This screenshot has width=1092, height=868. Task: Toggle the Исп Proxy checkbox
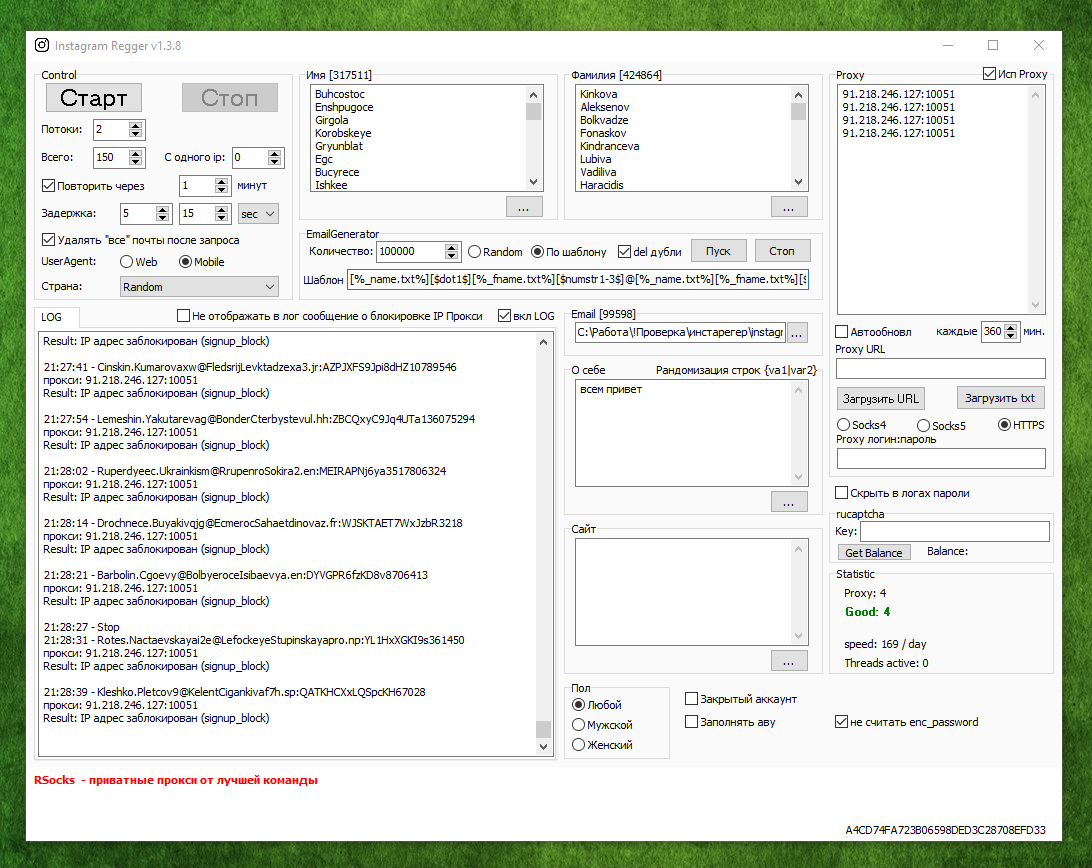coord(989,74)
